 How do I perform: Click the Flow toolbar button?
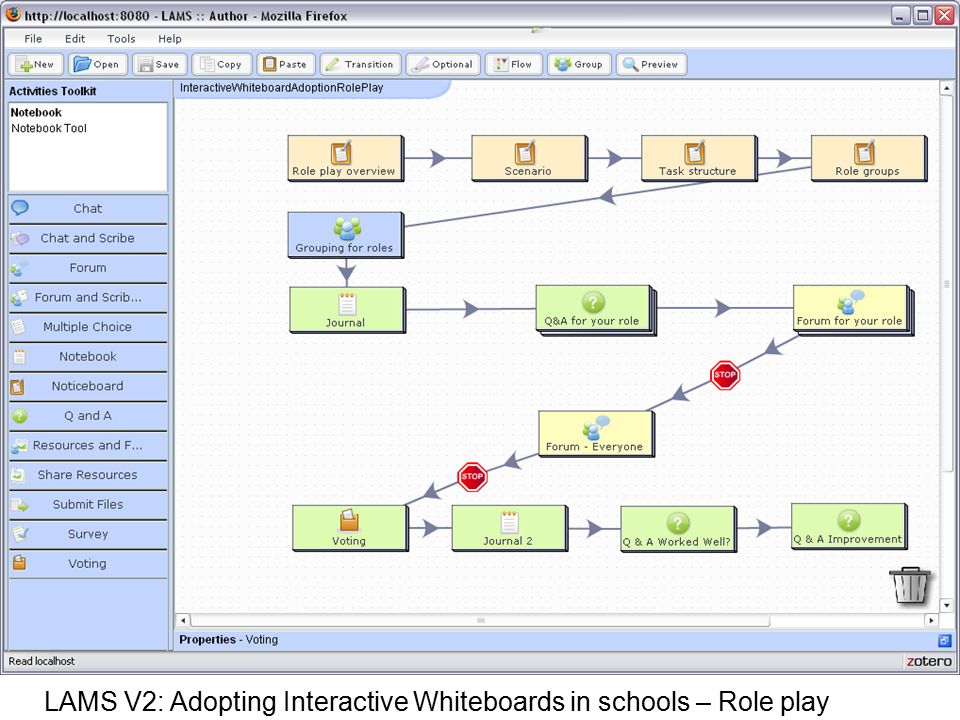point(514,64)
